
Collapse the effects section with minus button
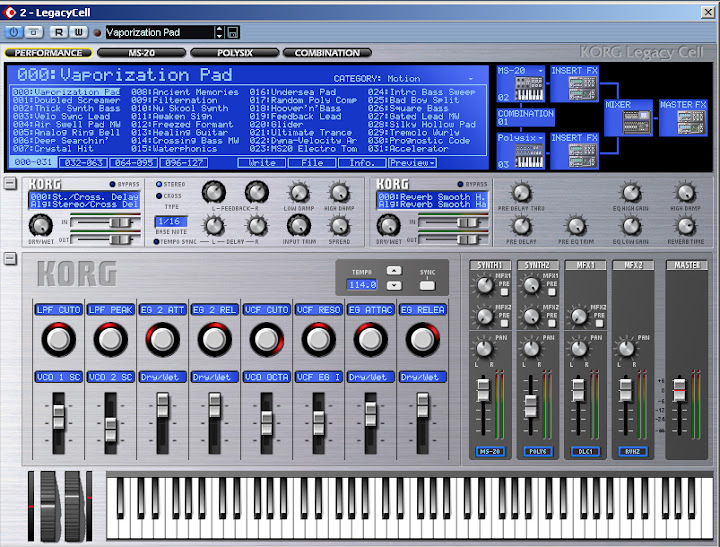pyautogui.click(x=10, y=183)
